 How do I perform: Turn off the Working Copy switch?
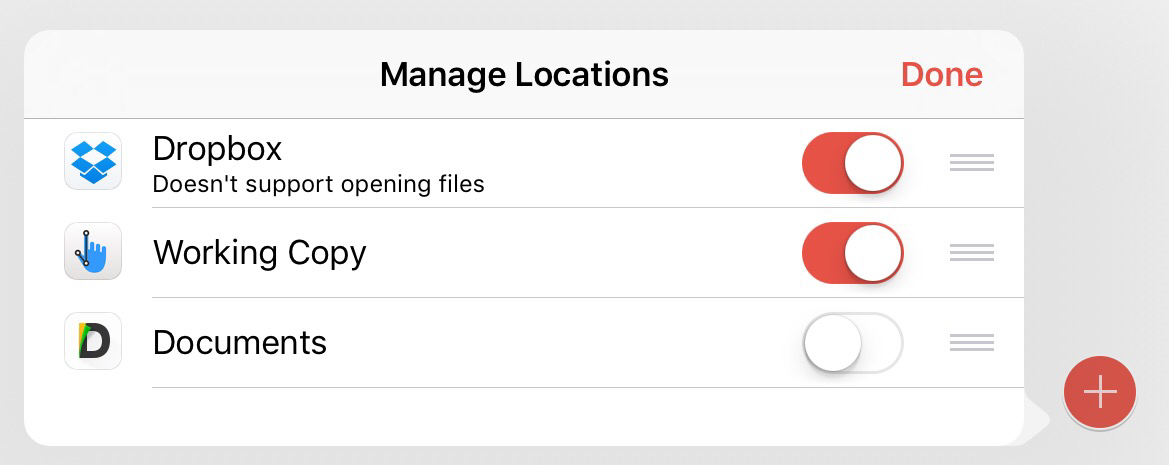[x=852, y=253]
